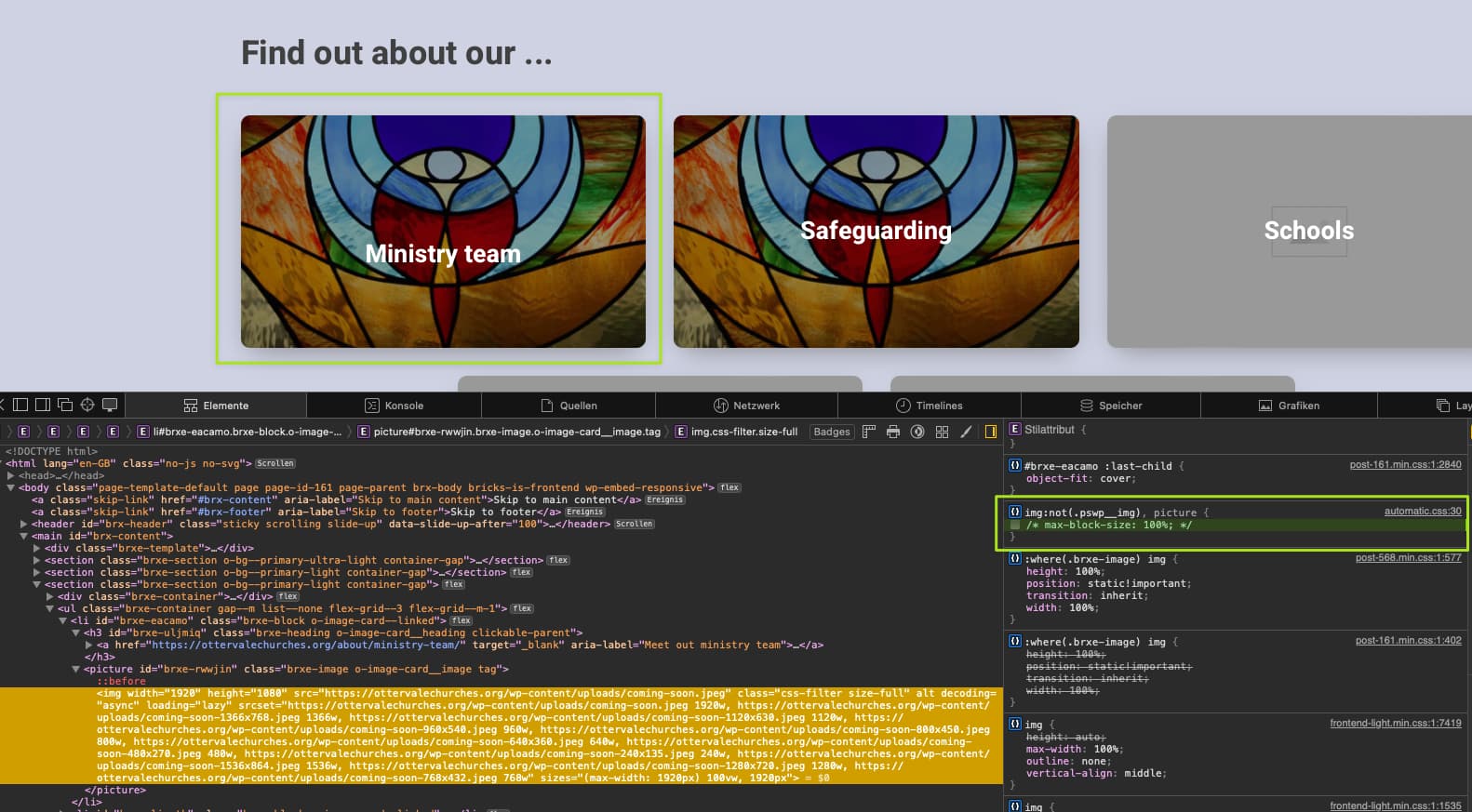Image resolution: width=1472 pixels, height=812 pixels.
Task: Expand the o-bg--primary-ultra-light section node
Action: [37, 560]
